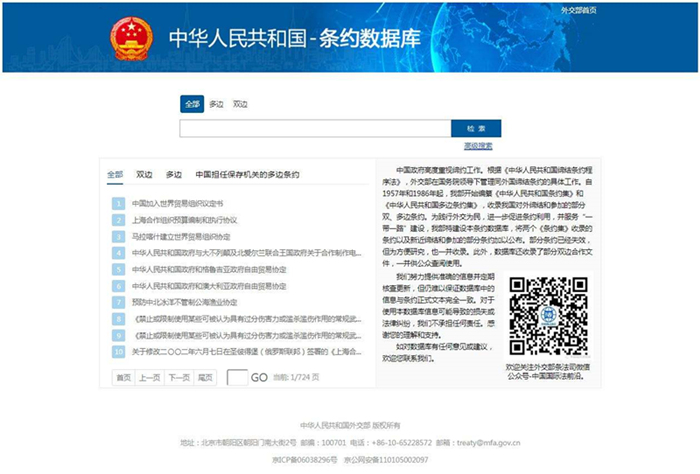The width and height of the screenshot is (700, 474).
Task: Open 格鲁吉亚政府自由贸易协定 treaty
Action: (x=209, y=270)
